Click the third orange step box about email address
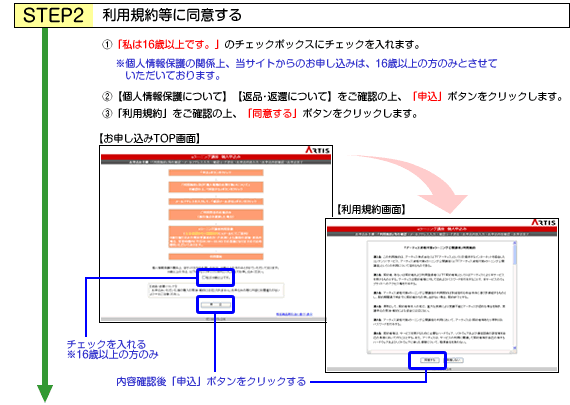 pos(216,201)
